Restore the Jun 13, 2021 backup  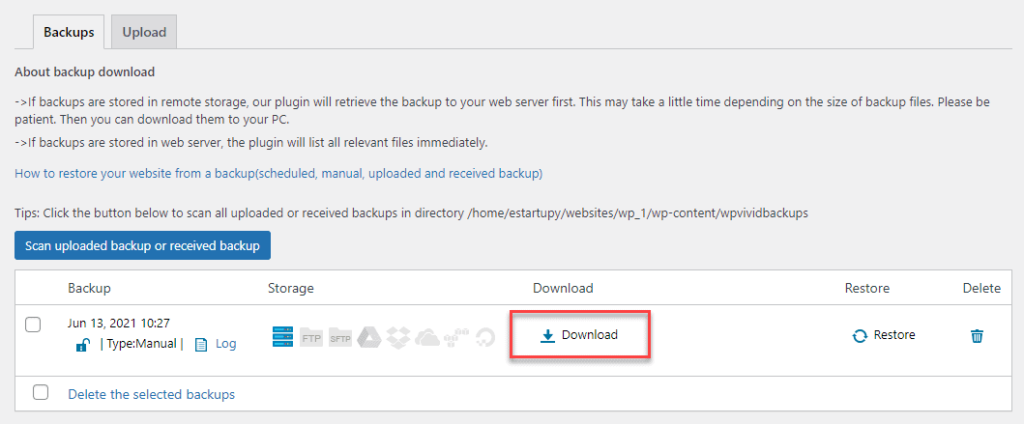click(884, 335)
